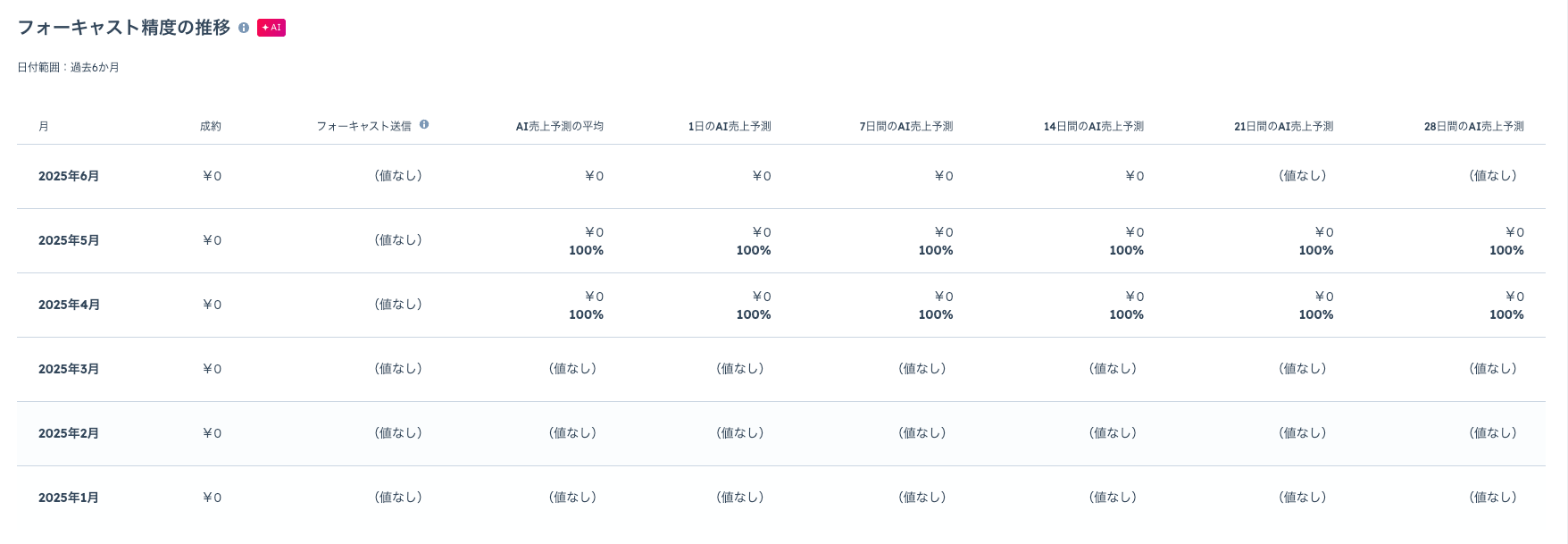Click 日付範囲：過去6か月 date range text

click(69, 68)
